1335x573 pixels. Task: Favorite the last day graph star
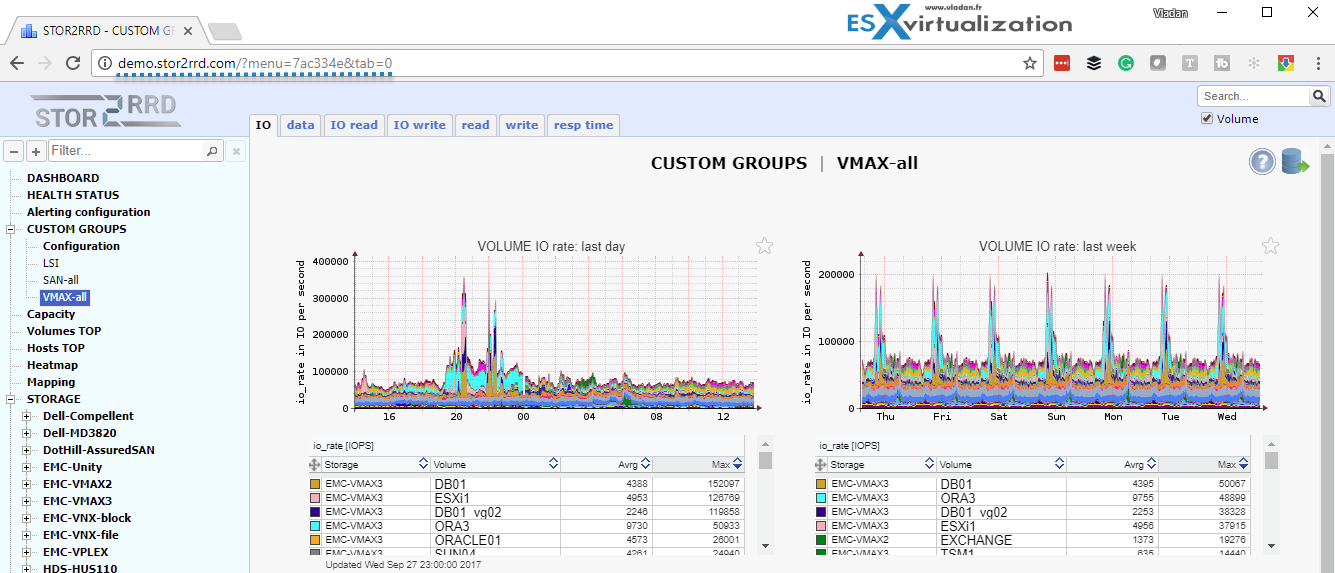tap(764, 246)
